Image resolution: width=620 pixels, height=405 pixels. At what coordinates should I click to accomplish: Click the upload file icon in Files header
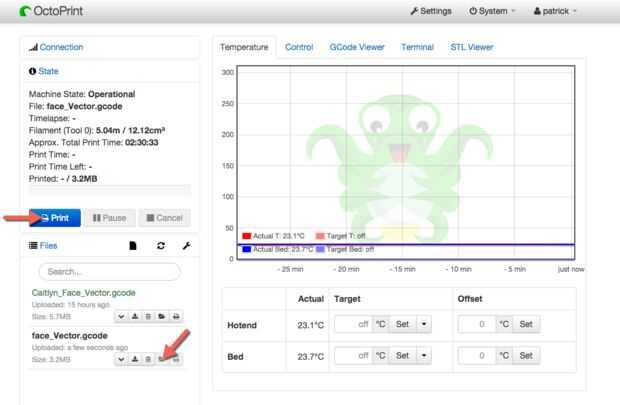click(x=133, y=246)
